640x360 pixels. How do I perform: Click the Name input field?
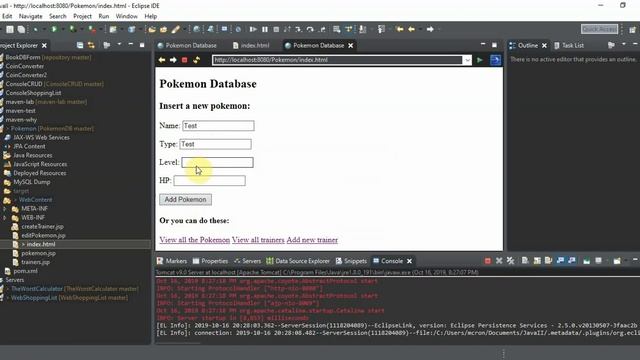click(218, 126)
